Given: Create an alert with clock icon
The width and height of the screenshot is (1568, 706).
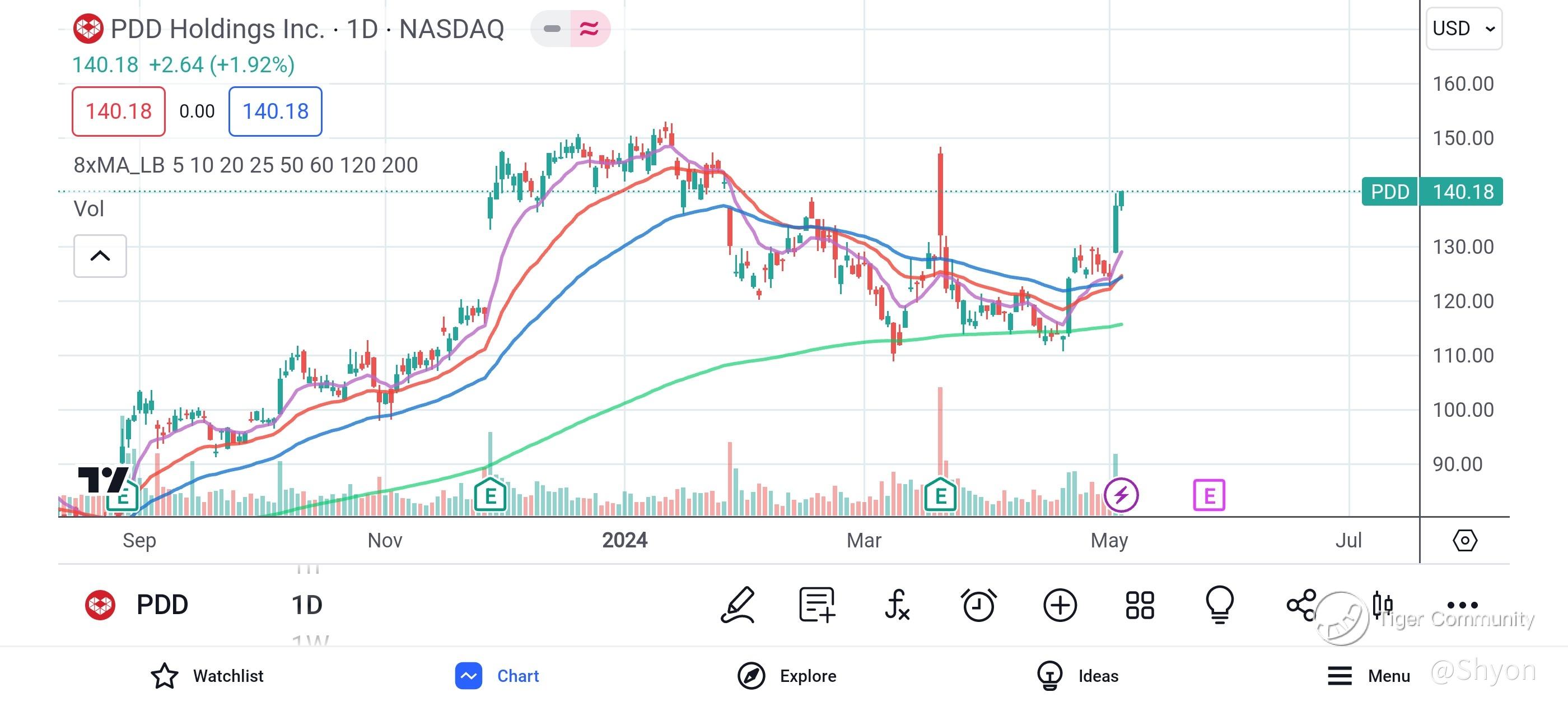Looking at the screenshot, I should pos(978,605).
